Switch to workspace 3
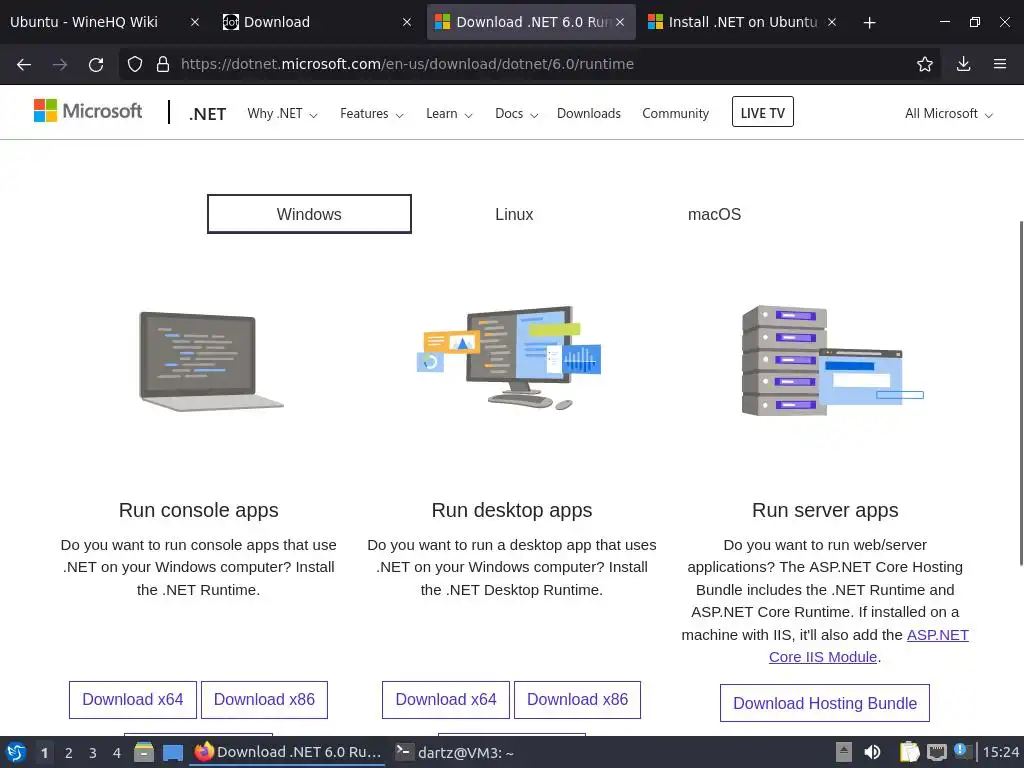The image size is (1024, 768). click(x=93, y=753)
